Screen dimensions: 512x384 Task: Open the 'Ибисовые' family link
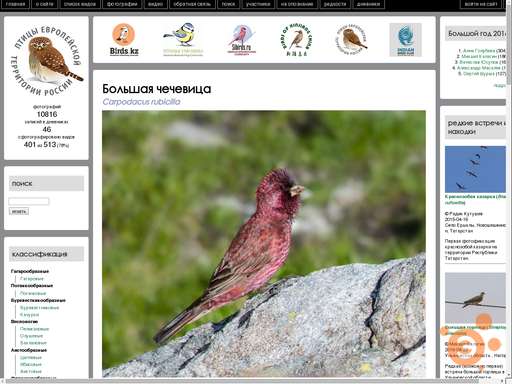31,365
